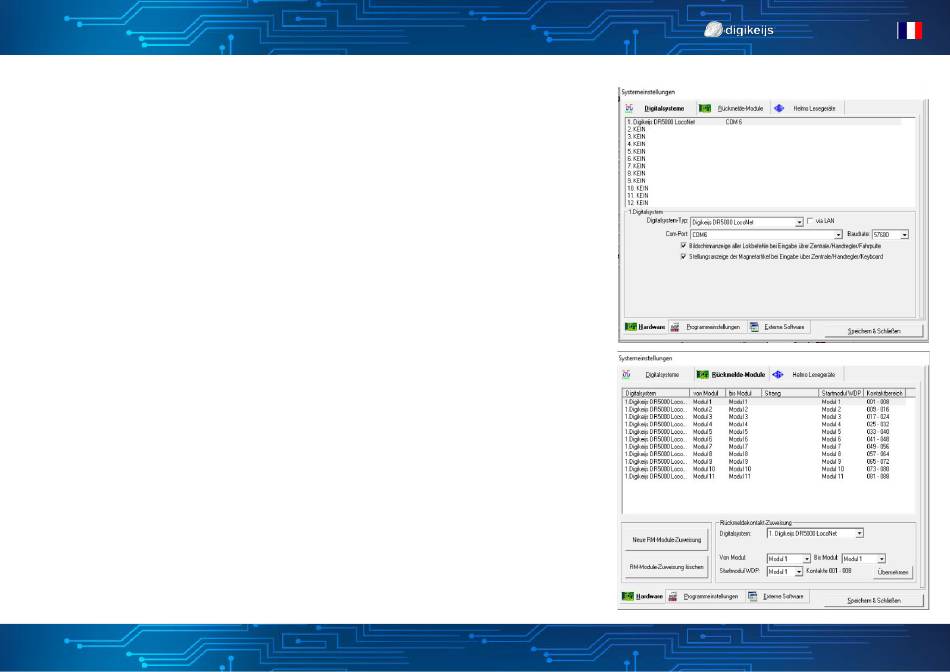Select Digitalsysteme tab in the dialog with the KEIN list
The image size is (950, 672).
point(656,108)
